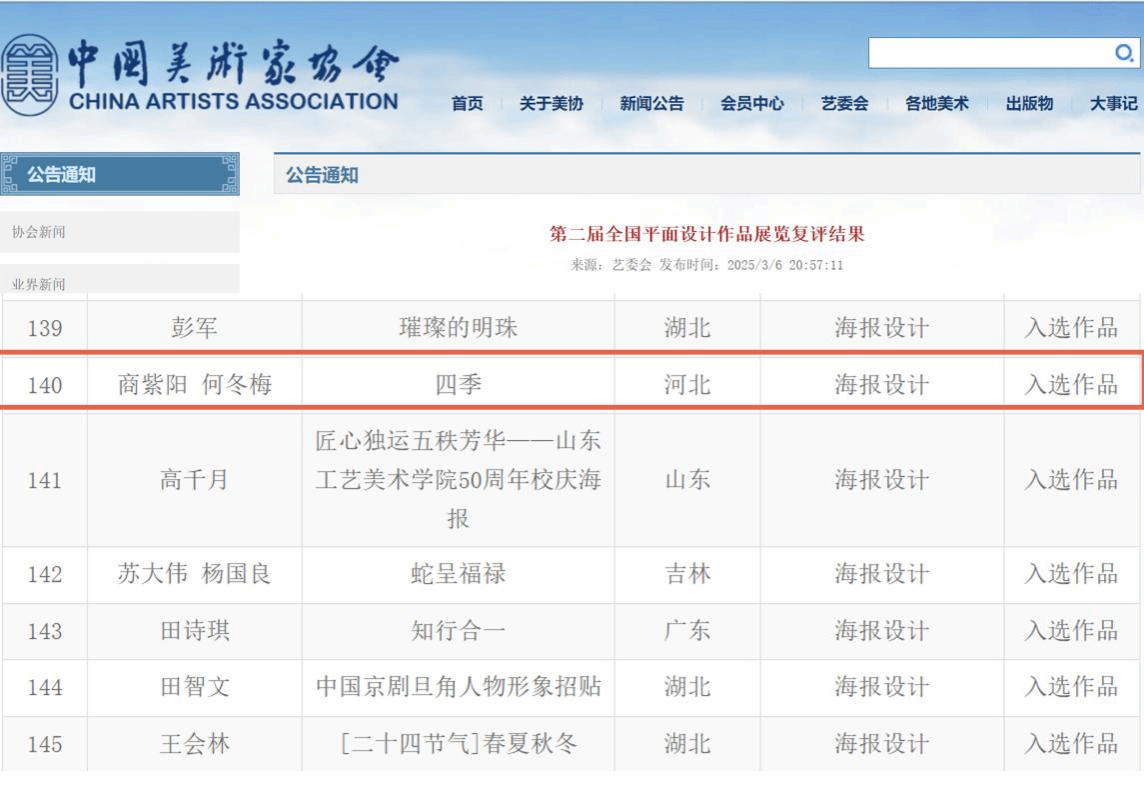Click the author name 彭军 in row 139
Screen dimensions: 1144x798
pos(194,328)
